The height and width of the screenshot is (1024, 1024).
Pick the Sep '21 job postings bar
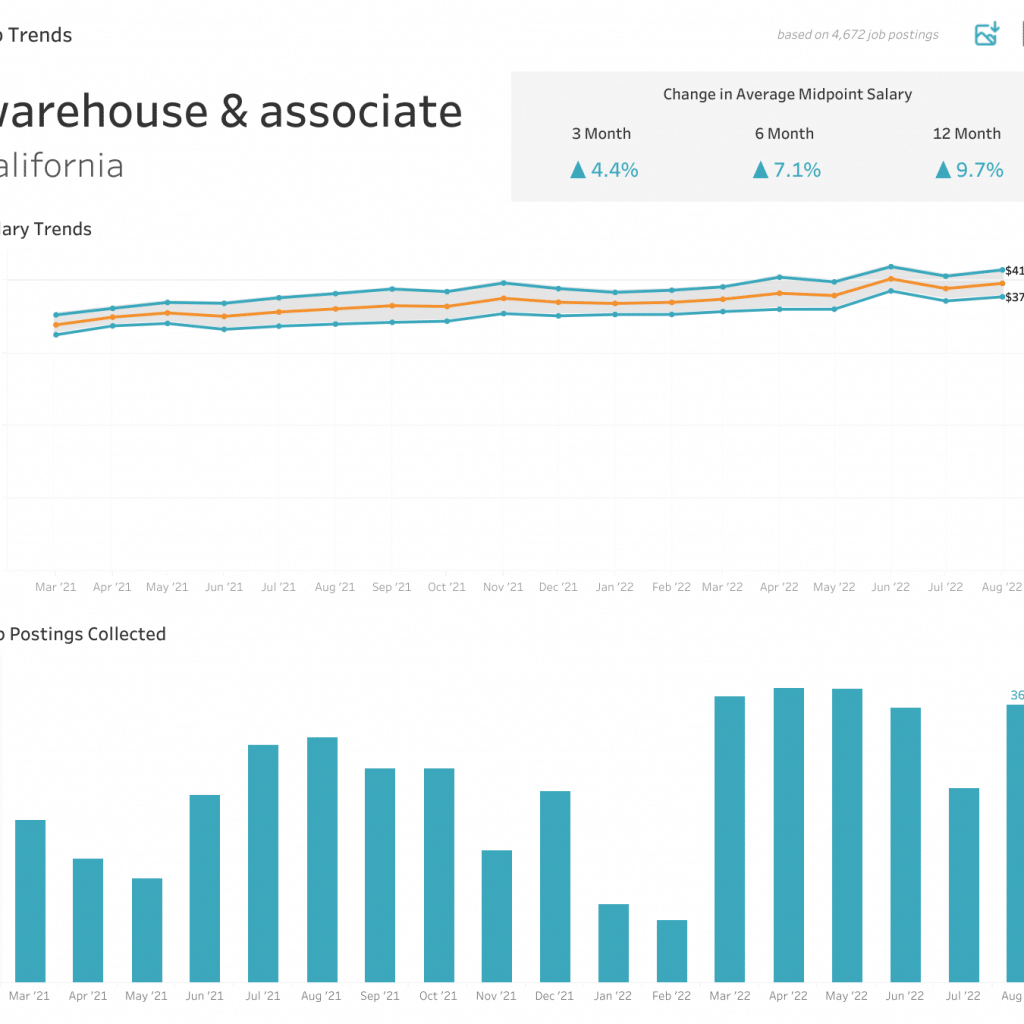coord(380,875)
